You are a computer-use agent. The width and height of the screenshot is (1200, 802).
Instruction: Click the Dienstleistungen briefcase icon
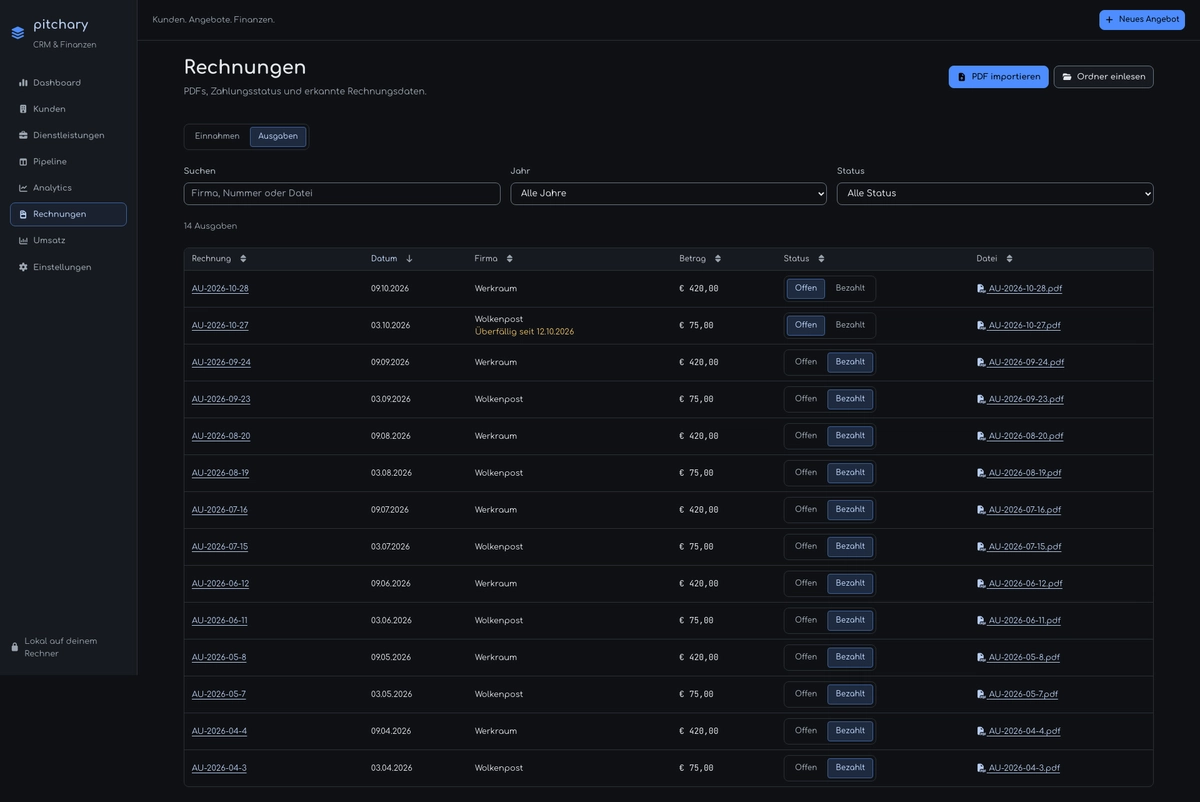click(23, 135)
